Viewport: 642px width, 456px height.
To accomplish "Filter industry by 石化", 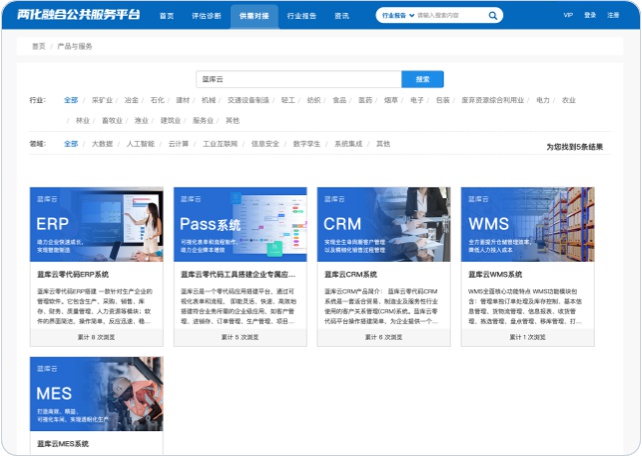I will click(x=157, y=100).
